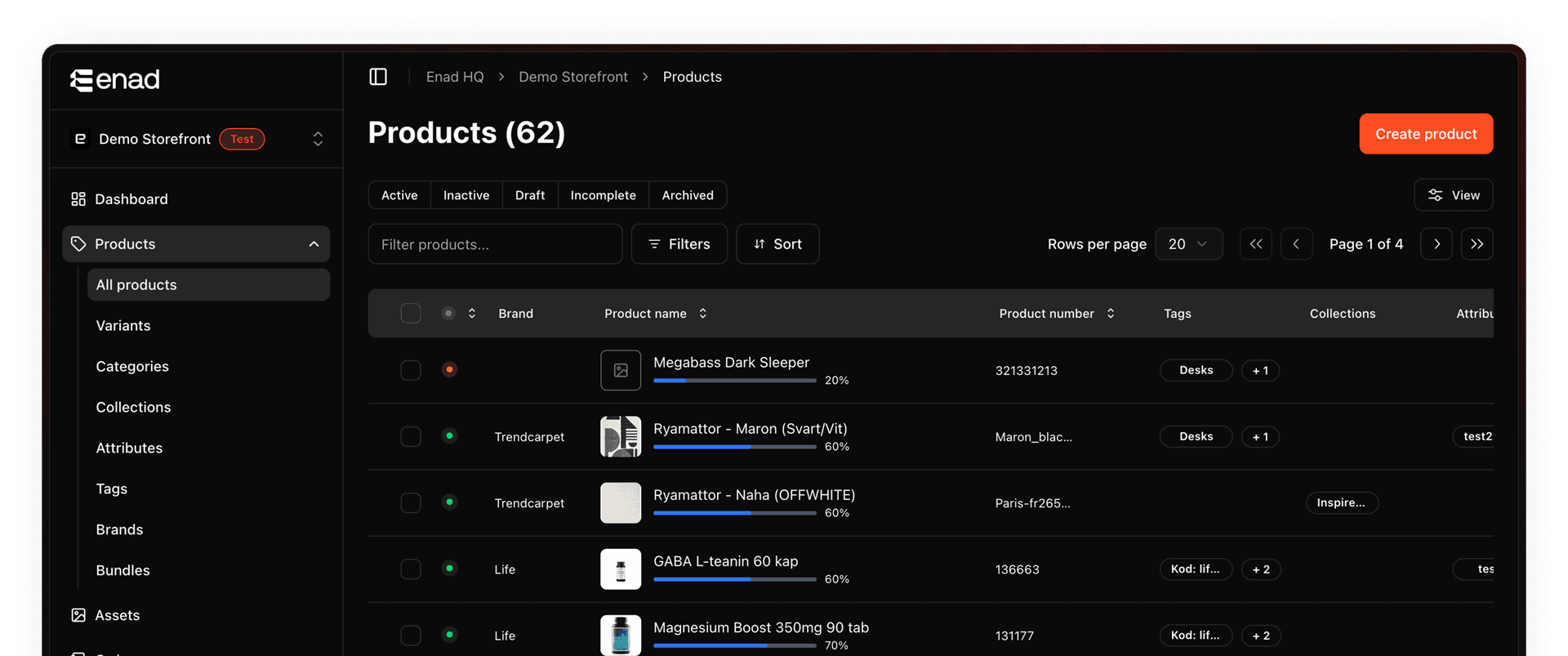Viewport: 1568px width, 656px height.
Task: Open the Dashboard icon in sidebar
Action: (78, 199)
